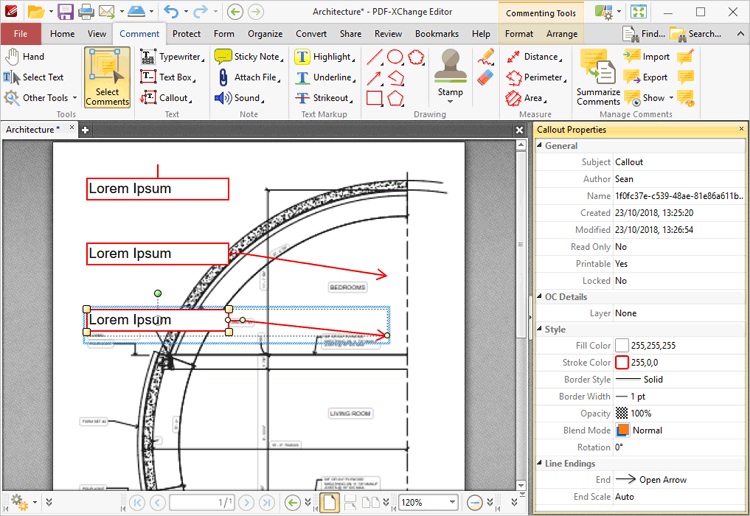Choose the Underline tool
Viewport: 750px width, 516px height.
[325, 77]
